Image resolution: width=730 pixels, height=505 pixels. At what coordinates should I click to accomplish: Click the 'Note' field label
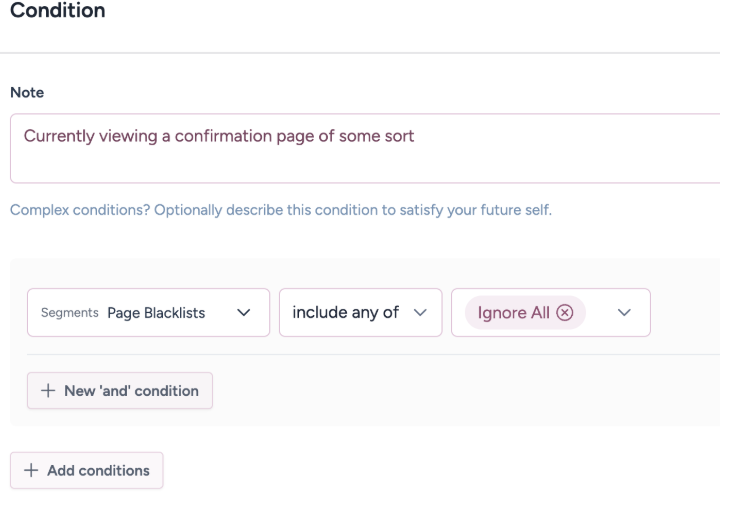25,92
